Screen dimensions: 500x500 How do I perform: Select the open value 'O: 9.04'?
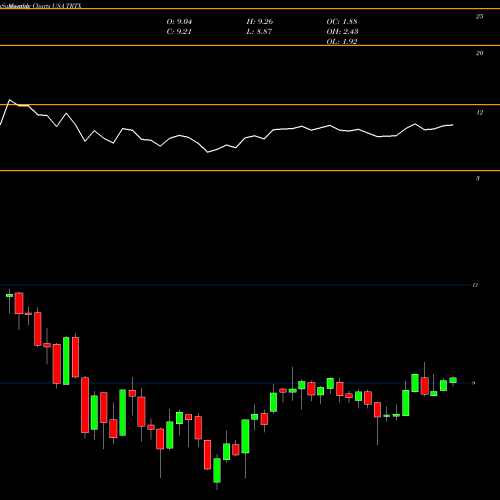click(179, 22)
